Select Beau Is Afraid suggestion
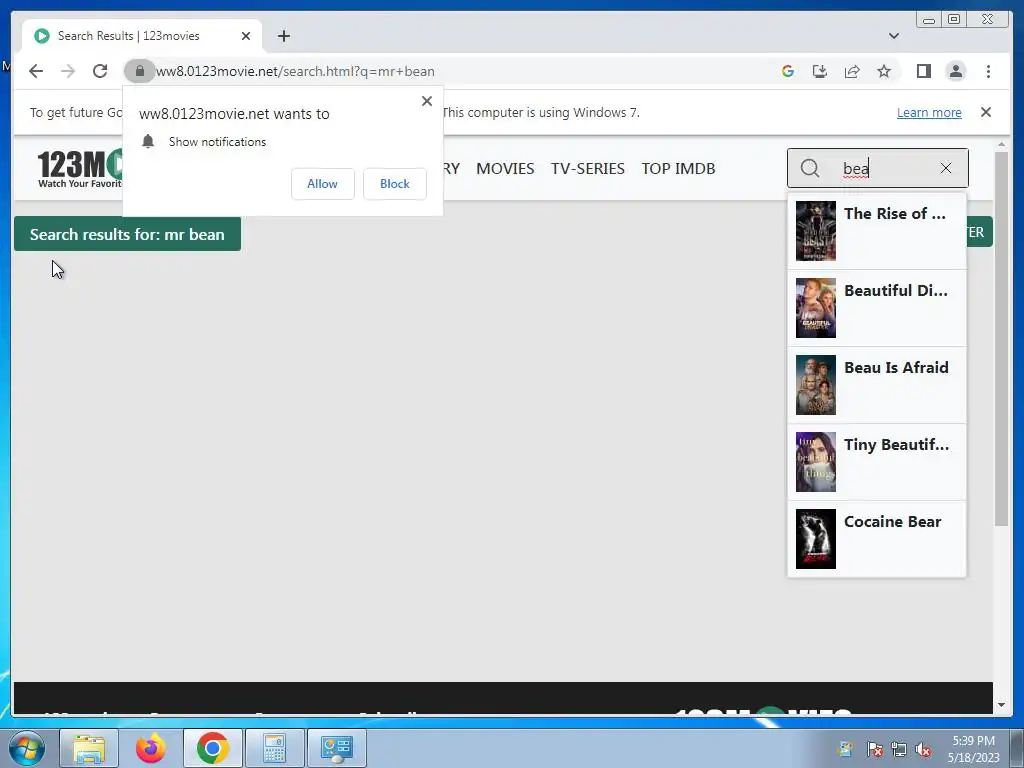 point(877,385)
